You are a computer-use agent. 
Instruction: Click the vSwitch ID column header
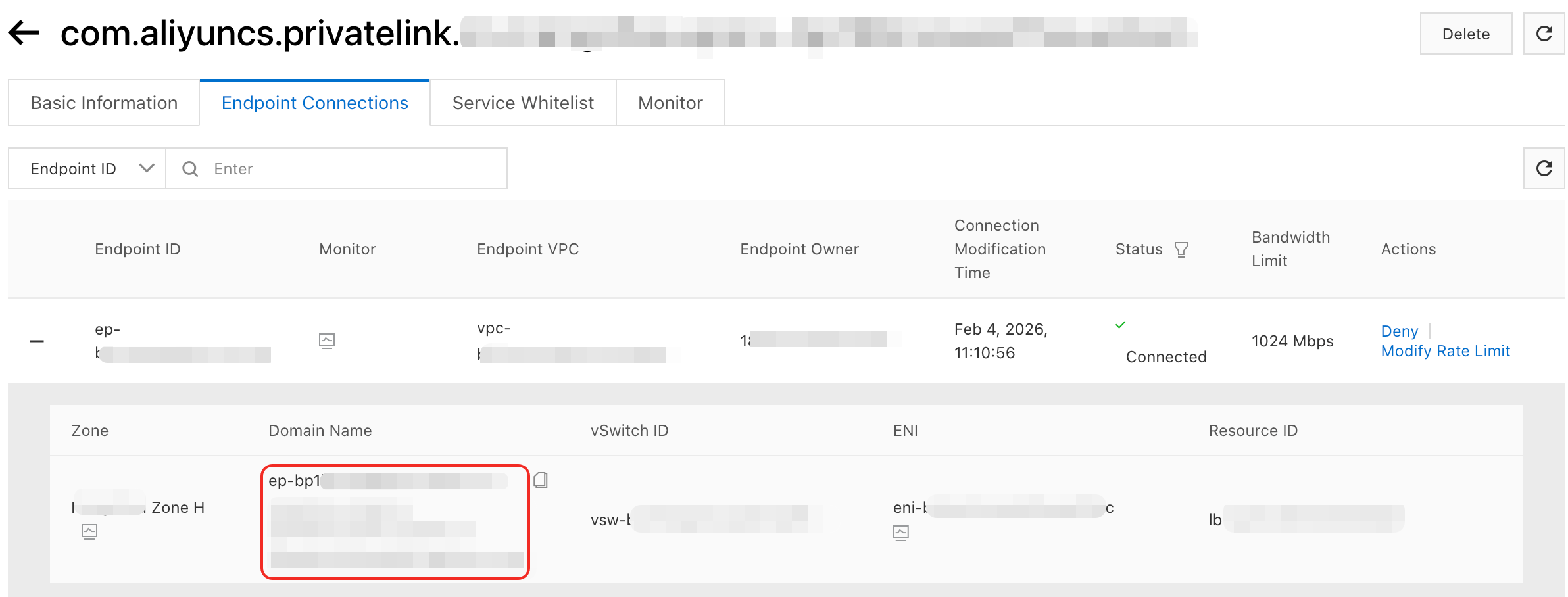(629, 430)
